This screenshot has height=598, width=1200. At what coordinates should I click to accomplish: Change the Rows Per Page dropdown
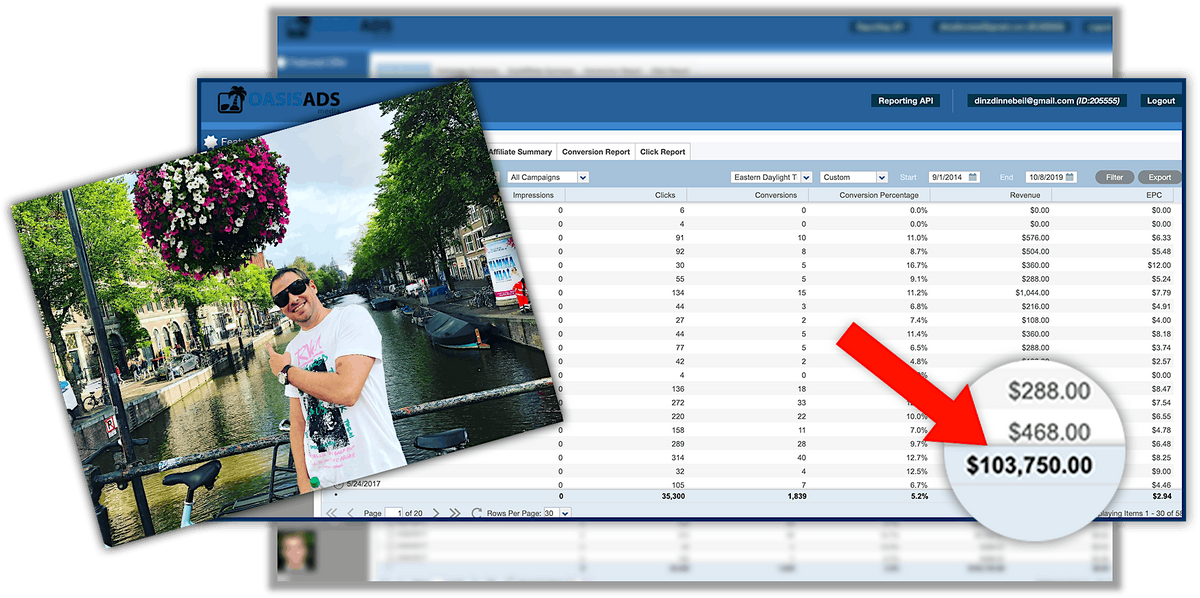pos(565,513)
